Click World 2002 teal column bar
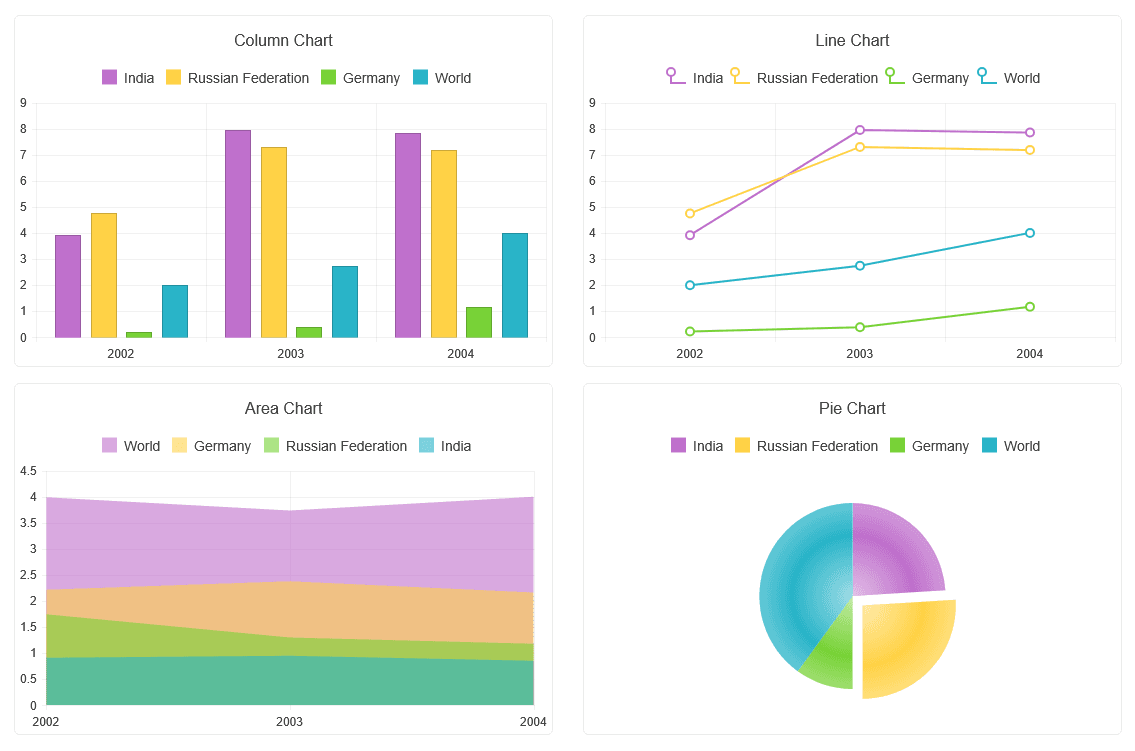 pyautogui.click(x=175, y=311)
